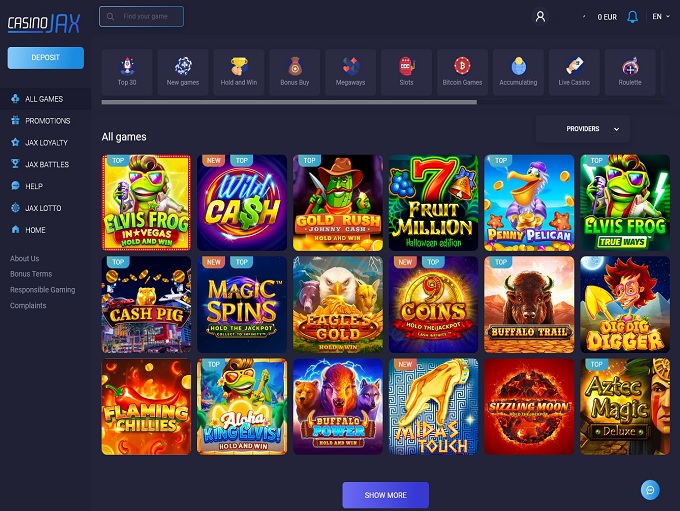Open the live chat support bubble
The width and height of the screenshot is (680, 511).
(650, 490)
